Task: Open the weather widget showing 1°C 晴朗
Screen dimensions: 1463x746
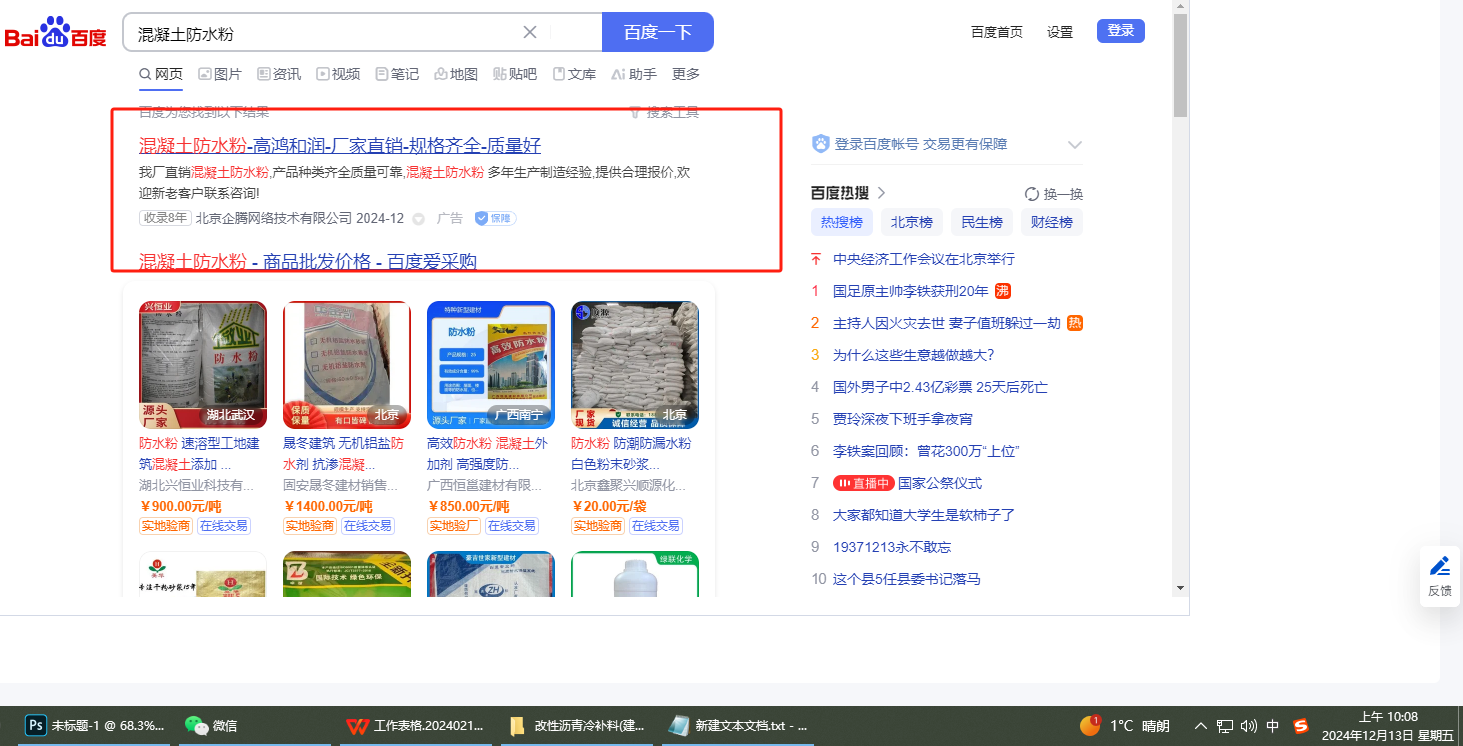Action: click(x=1124, y=726)
